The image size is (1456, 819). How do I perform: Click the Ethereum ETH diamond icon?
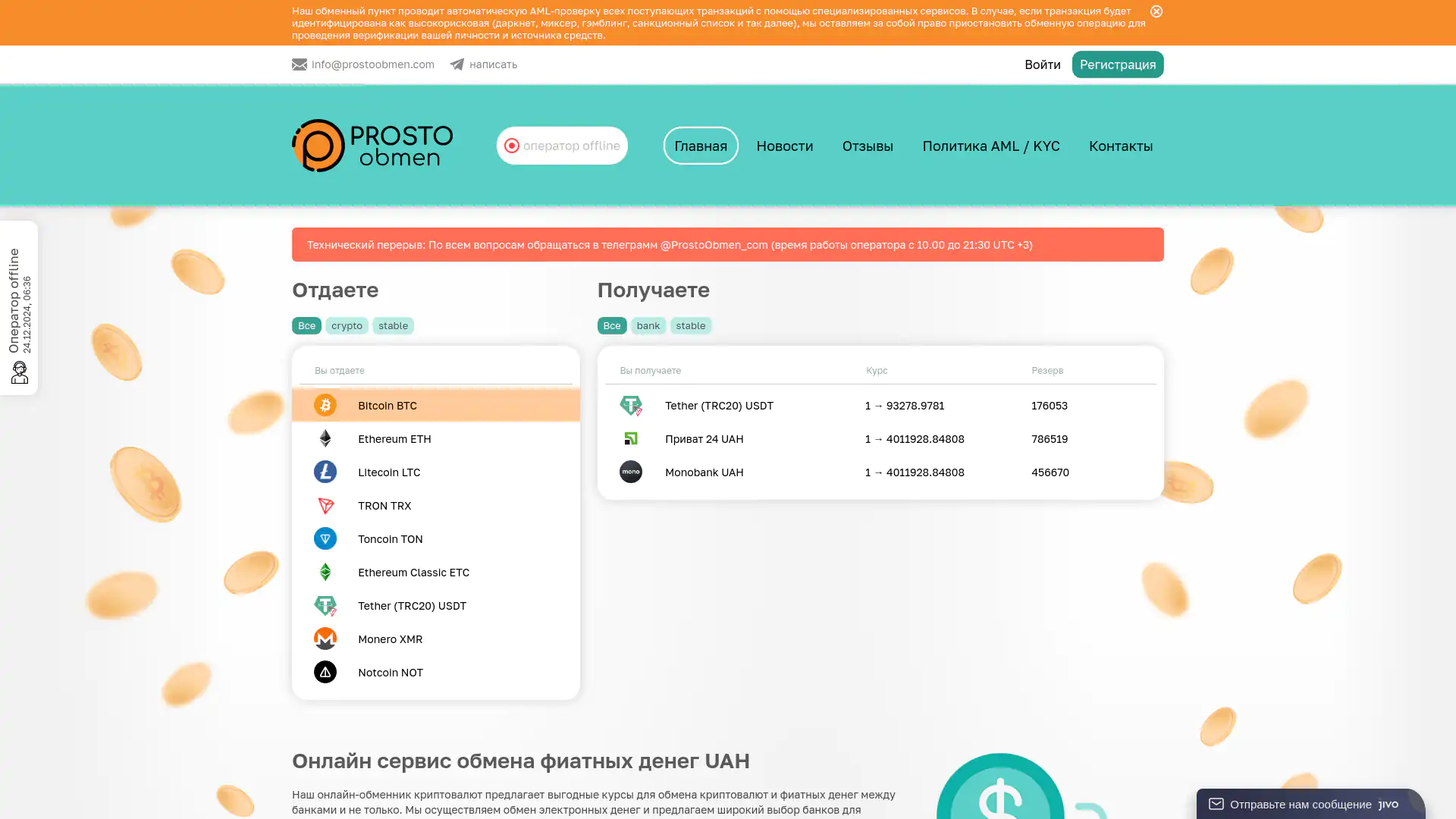tap(325, 438)
